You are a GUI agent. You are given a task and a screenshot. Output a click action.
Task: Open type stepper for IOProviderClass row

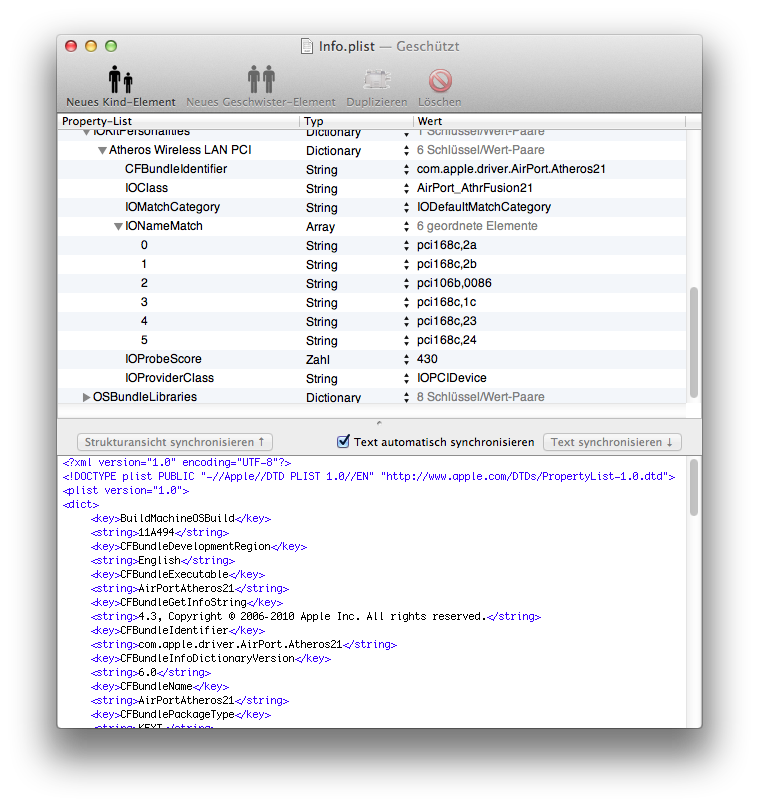tap(407, 378)
